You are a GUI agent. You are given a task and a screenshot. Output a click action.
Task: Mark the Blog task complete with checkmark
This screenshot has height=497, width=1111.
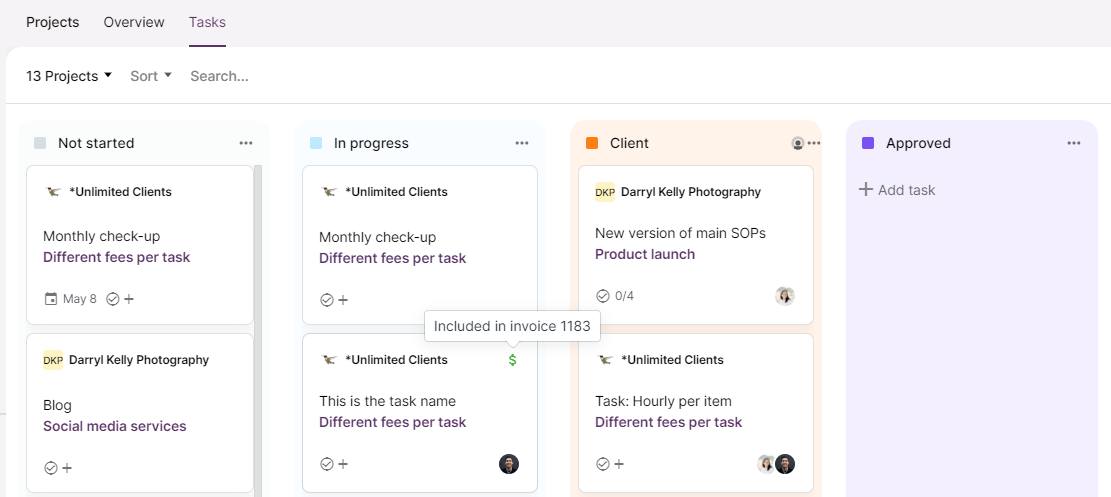(50, 468)
